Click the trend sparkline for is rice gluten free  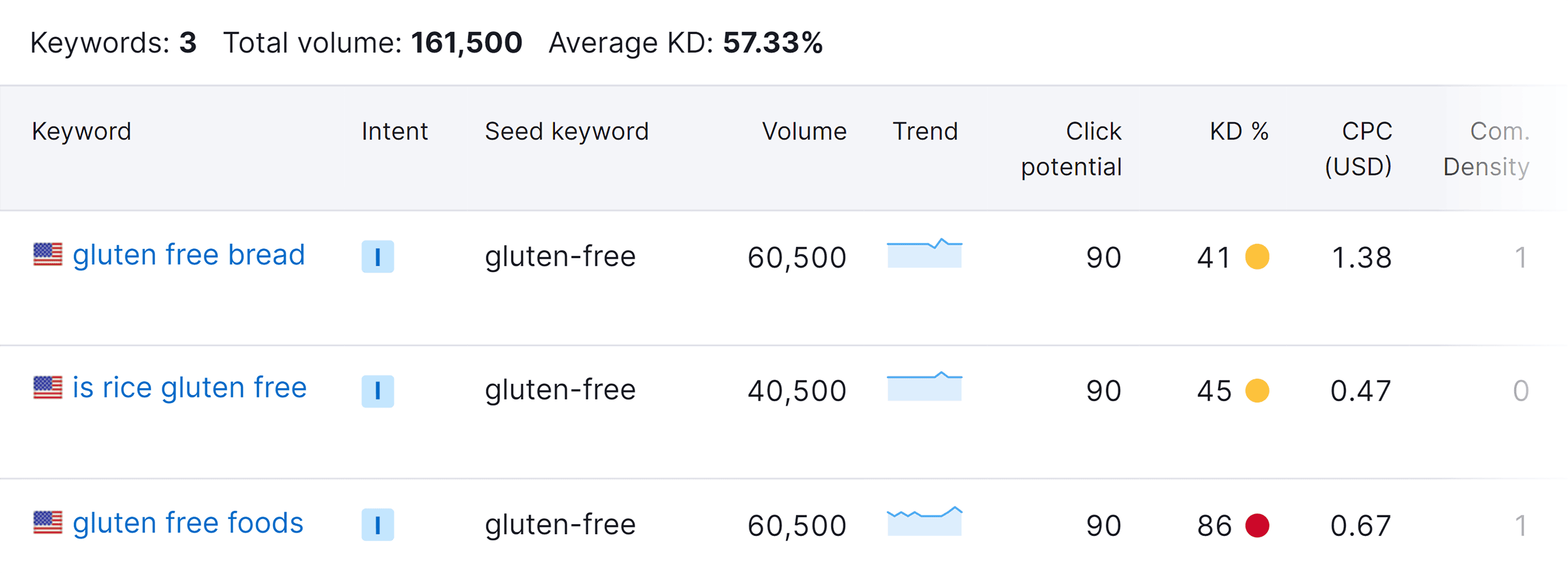(x=924, y=387)
